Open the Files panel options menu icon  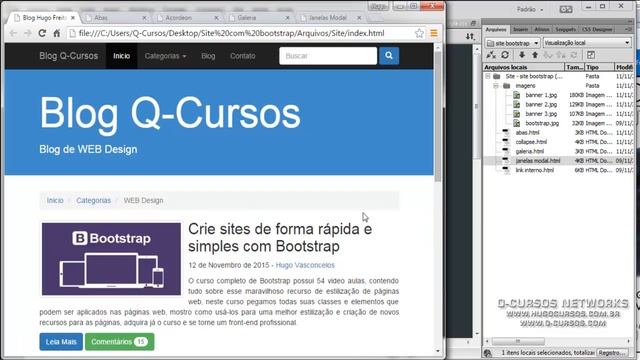pos(628,29)
